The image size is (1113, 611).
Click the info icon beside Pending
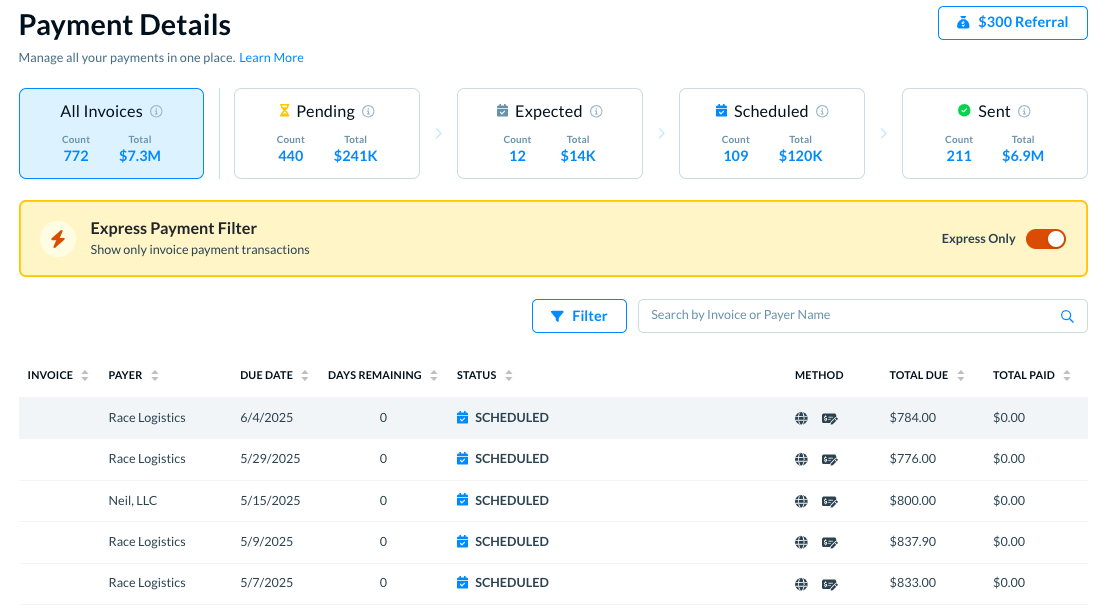369,112
